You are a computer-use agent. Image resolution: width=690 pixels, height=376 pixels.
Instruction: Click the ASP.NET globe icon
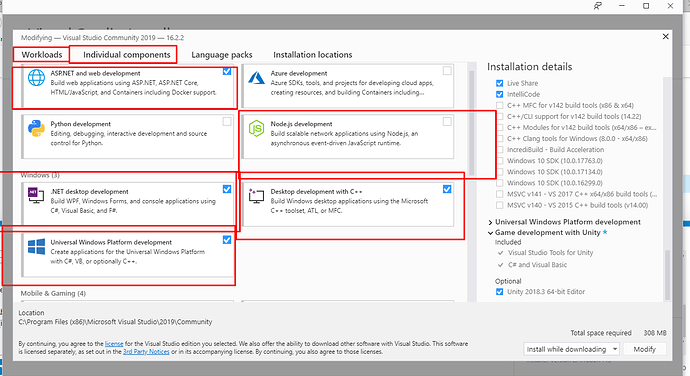(x=37, y=78)
